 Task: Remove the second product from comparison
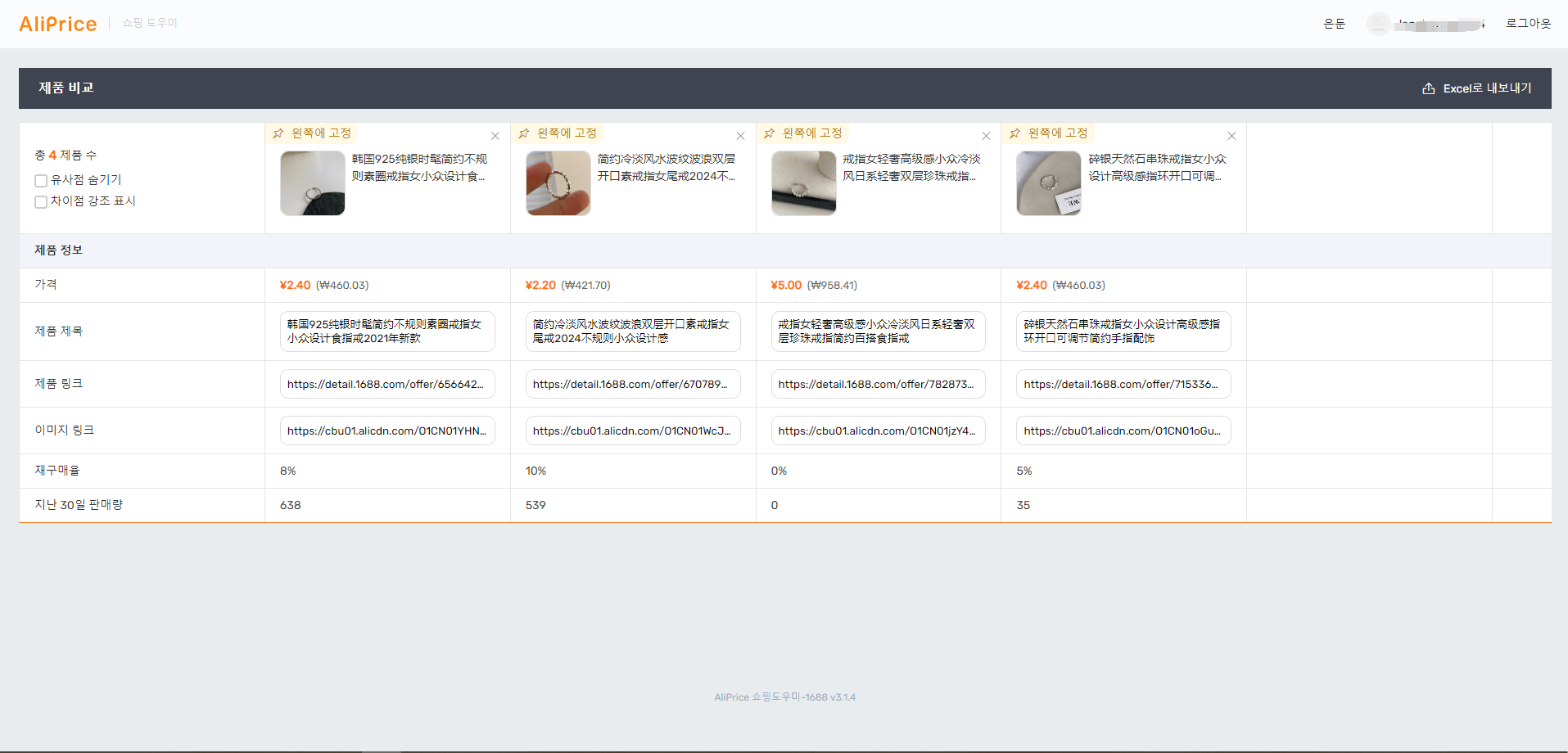point(741,136)
